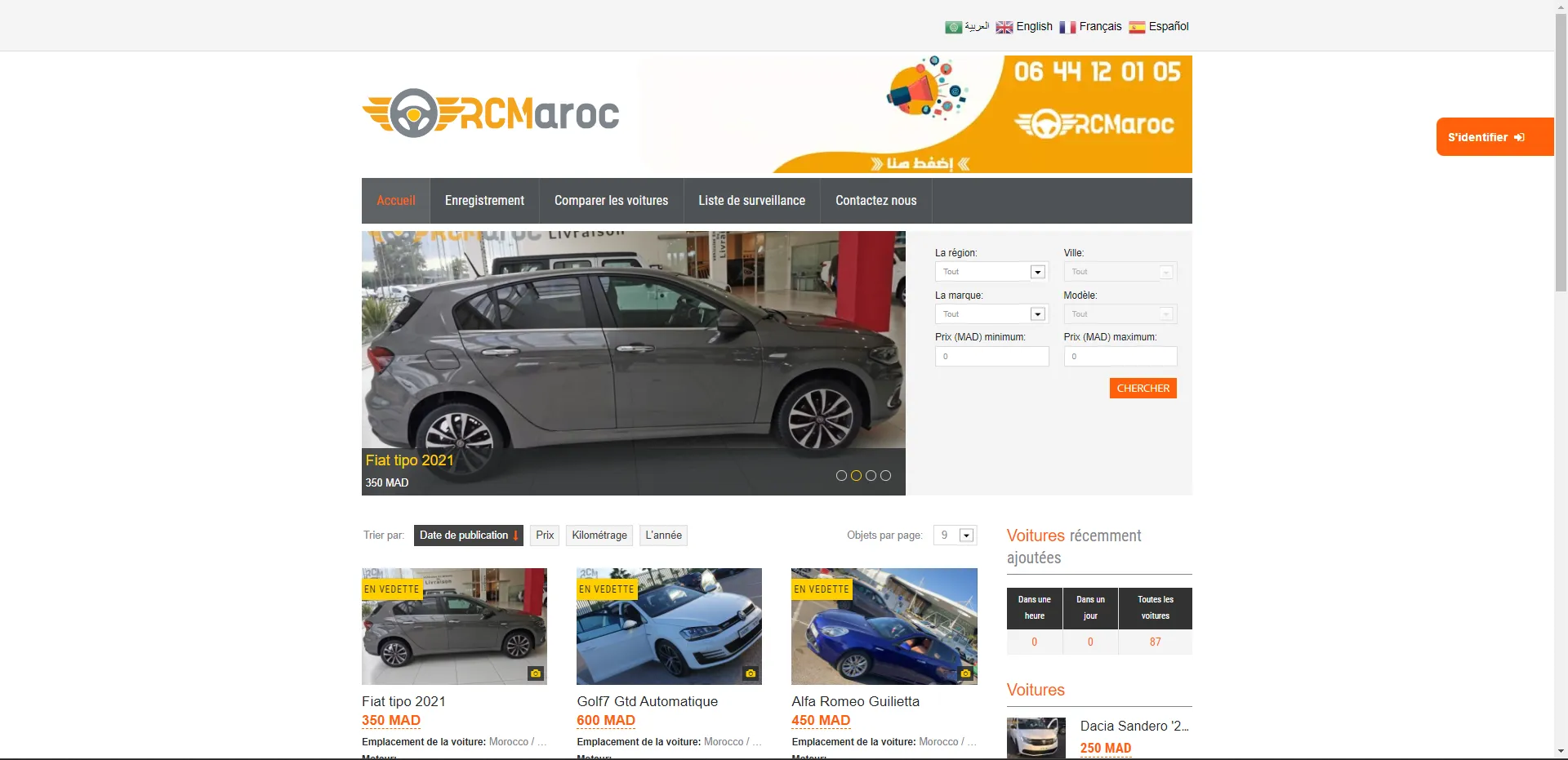Sort listings by Kilométrage
The image size is (1568, 760).
599,536
